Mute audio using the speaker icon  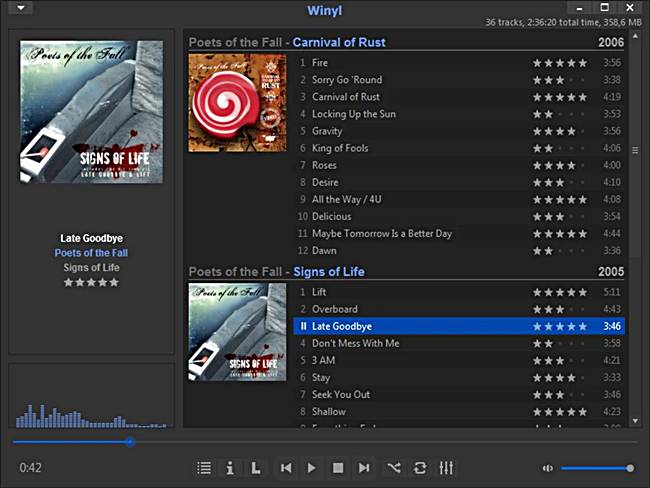click(547, 468)
